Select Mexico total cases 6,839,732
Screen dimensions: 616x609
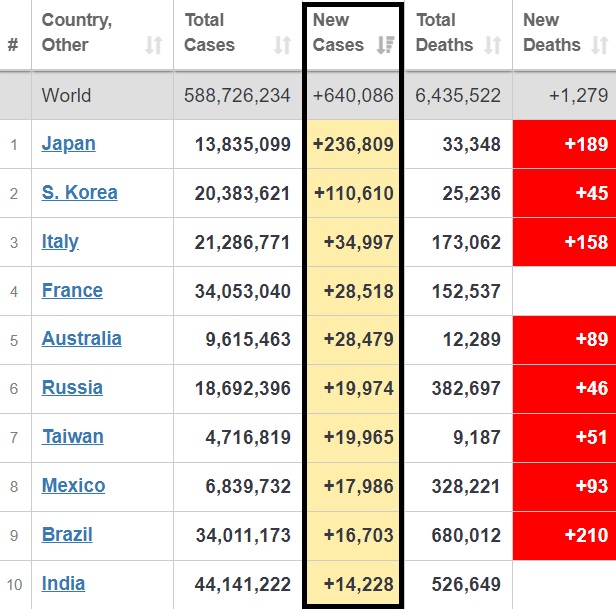248,486
